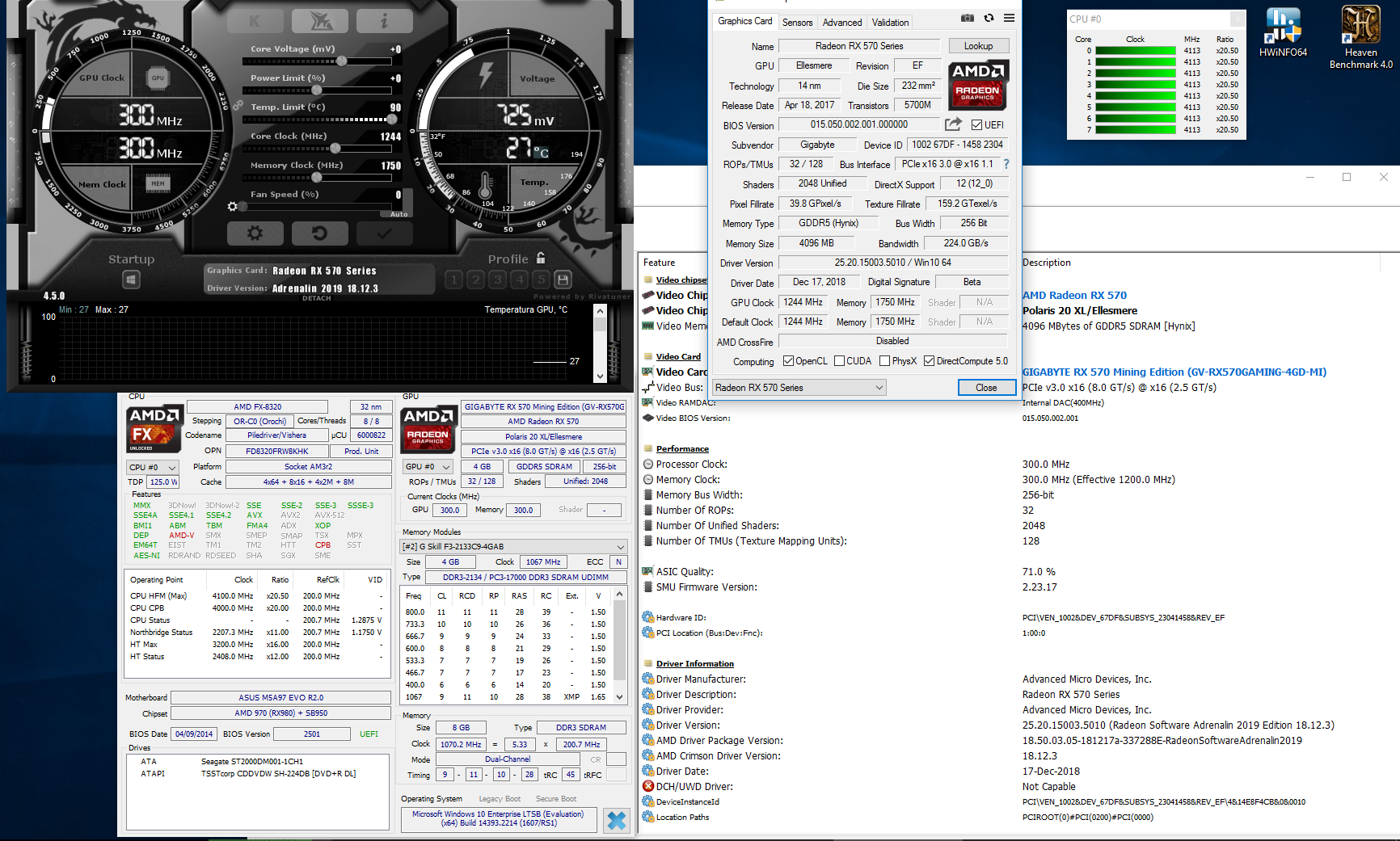1400x841 pixels.
Task: Open Afterburner settings with the gear button
Action: coord(255,233)
